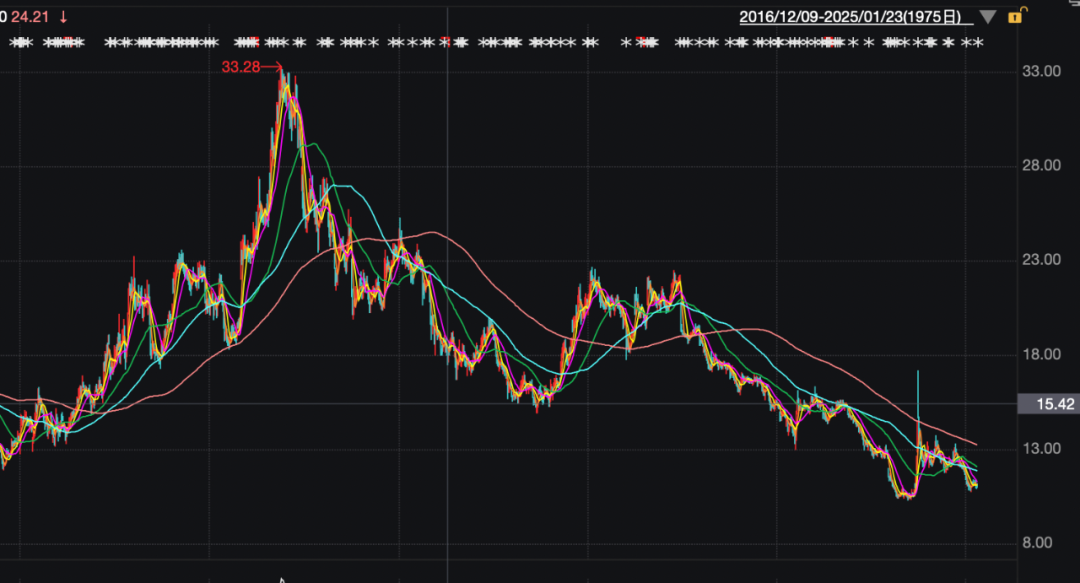Click the yellow unlock padlock icon
Screen dimensions: 1080x583
(x=1017, y=16)
